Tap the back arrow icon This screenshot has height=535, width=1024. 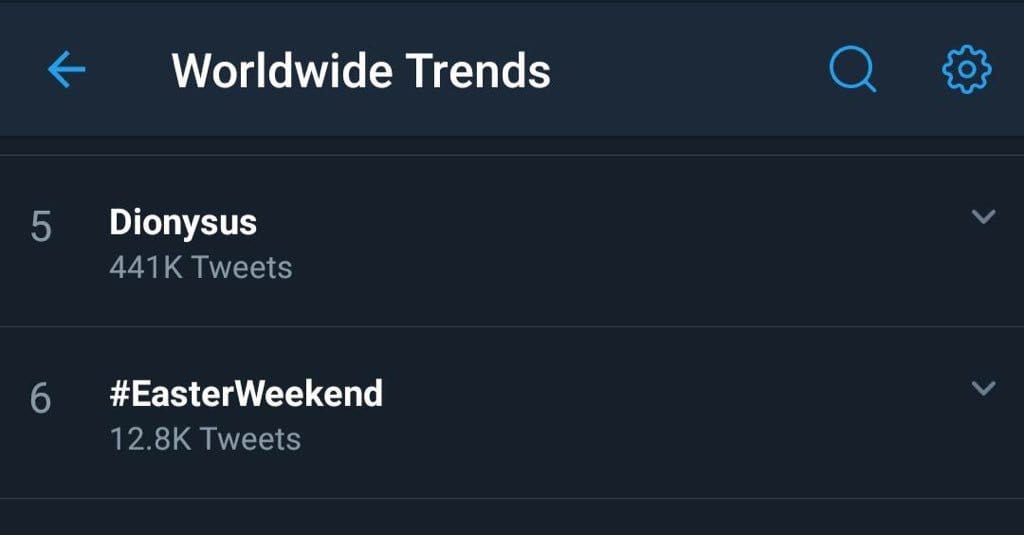[x=66, y=70]
